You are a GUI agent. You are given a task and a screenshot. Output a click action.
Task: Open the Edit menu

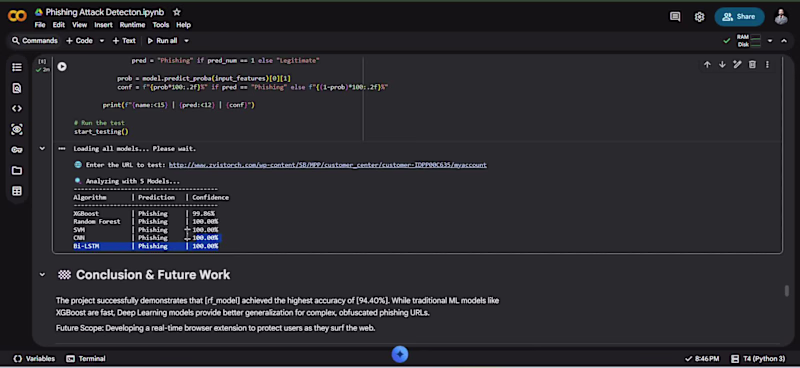(x=59, y=25)
